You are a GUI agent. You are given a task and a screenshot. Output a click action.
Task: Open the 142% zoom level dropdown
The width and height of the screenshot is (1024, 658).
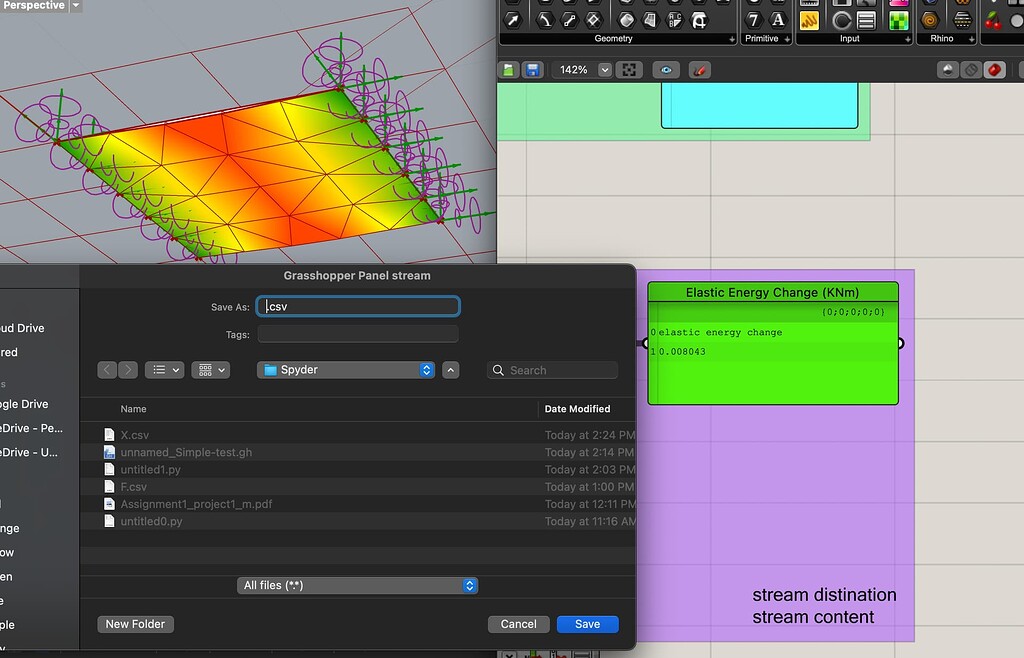tap(604, 70)
